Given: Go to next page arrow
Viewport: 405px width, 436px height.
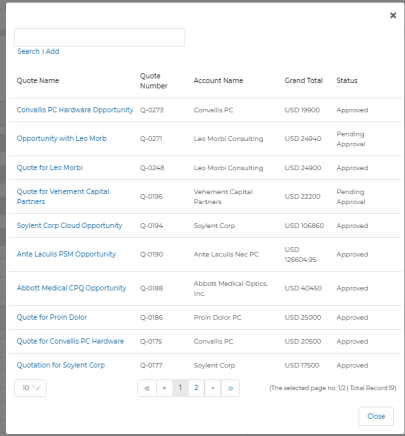Looking at the screenshot, I should (x=213, y=388).
